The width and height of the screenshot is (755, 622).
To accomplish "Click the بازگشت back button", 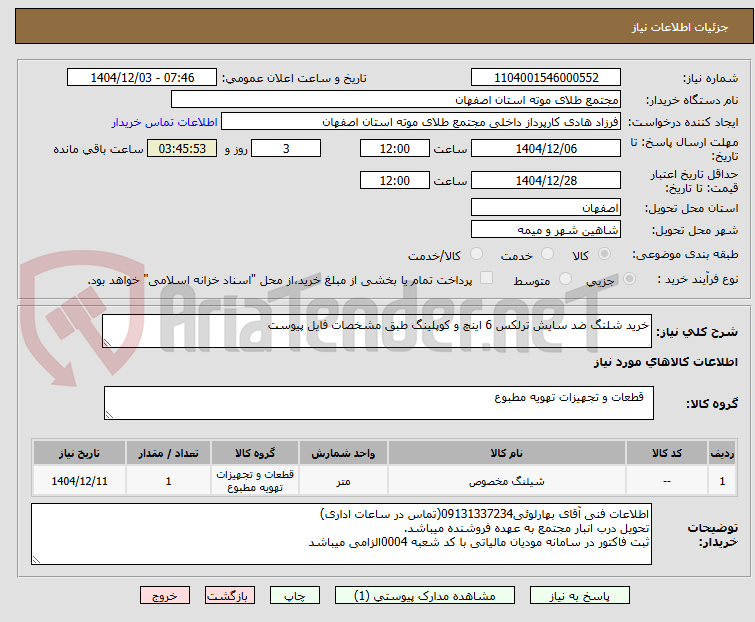I will tap(229, 596).
